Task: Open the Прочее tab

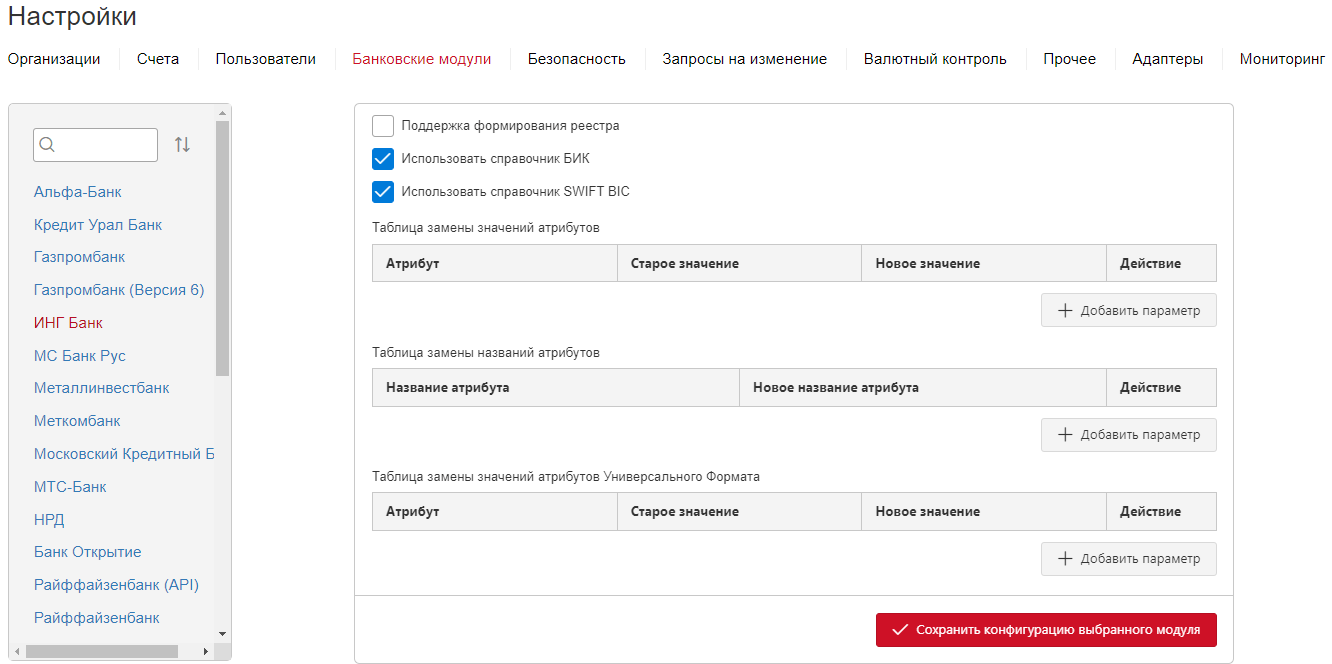Action: tap(1070, 59)
